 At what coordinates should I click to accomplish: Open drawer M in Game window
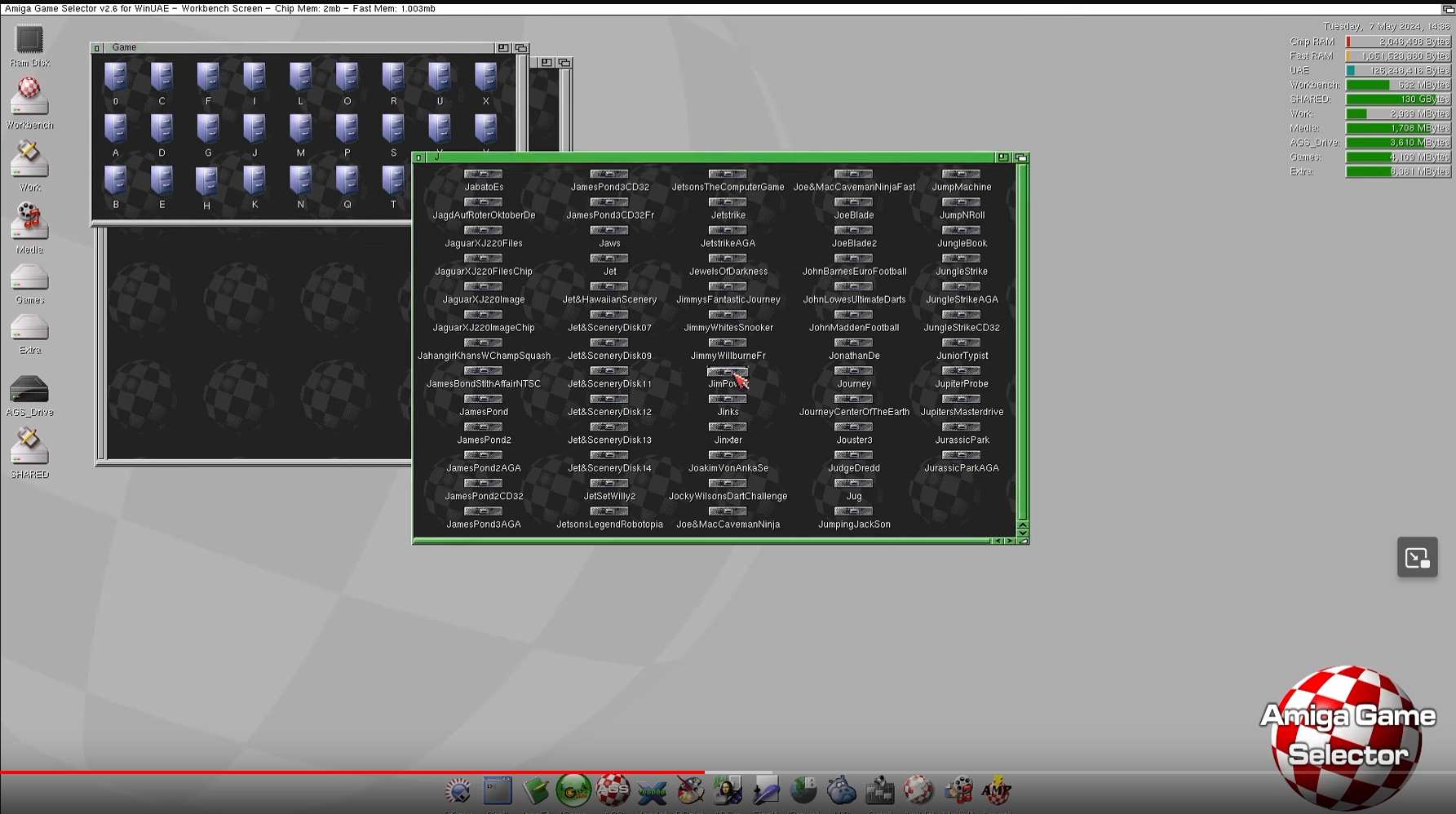click(300, 135)
